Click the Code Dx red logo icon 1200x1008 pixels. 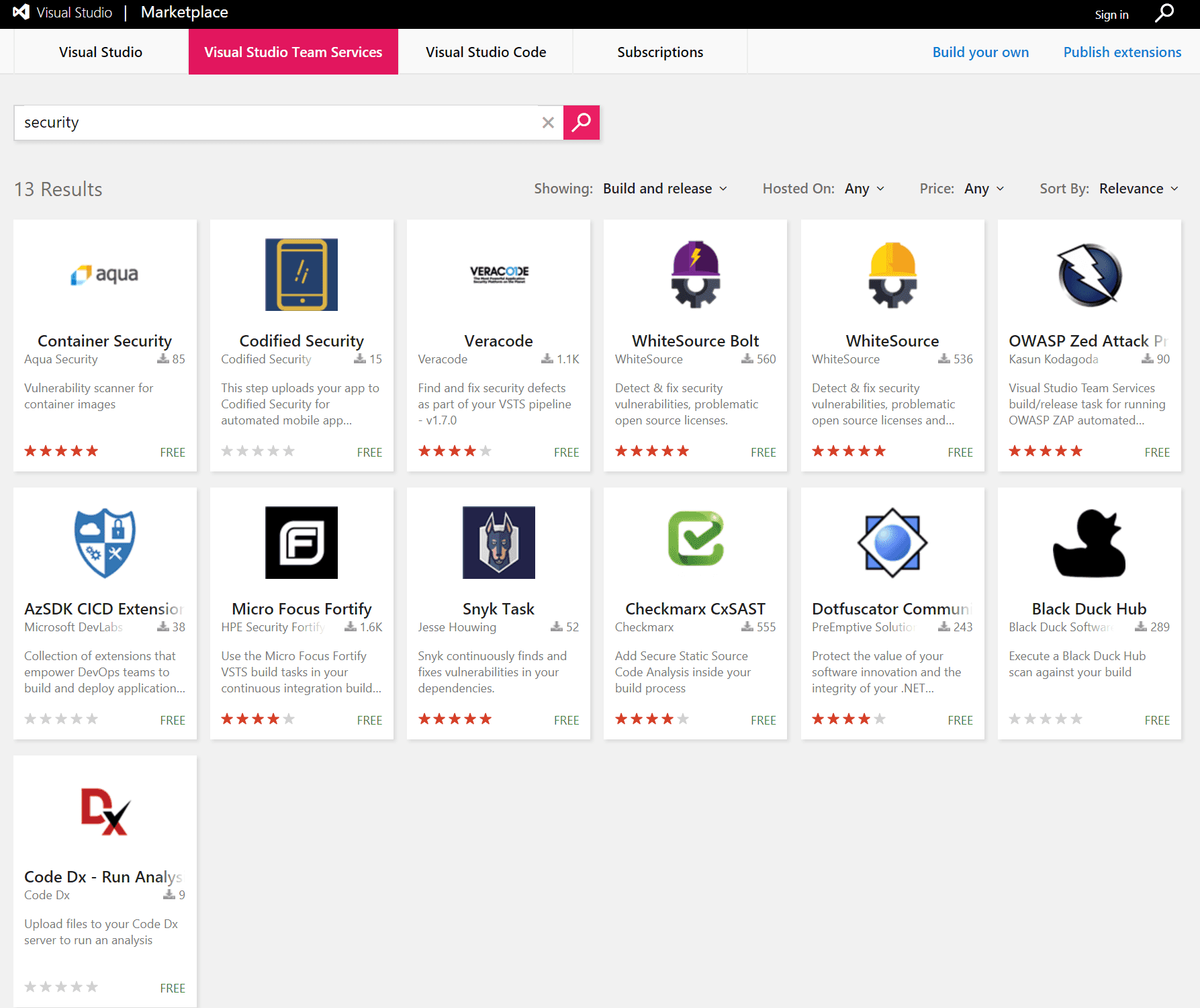click(105, 811)
